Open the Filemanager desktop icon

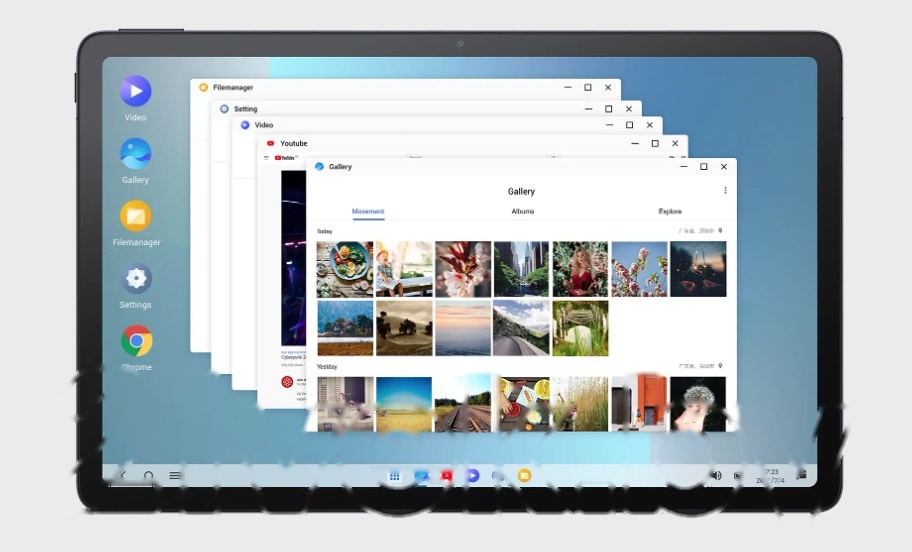click(135, 216)
